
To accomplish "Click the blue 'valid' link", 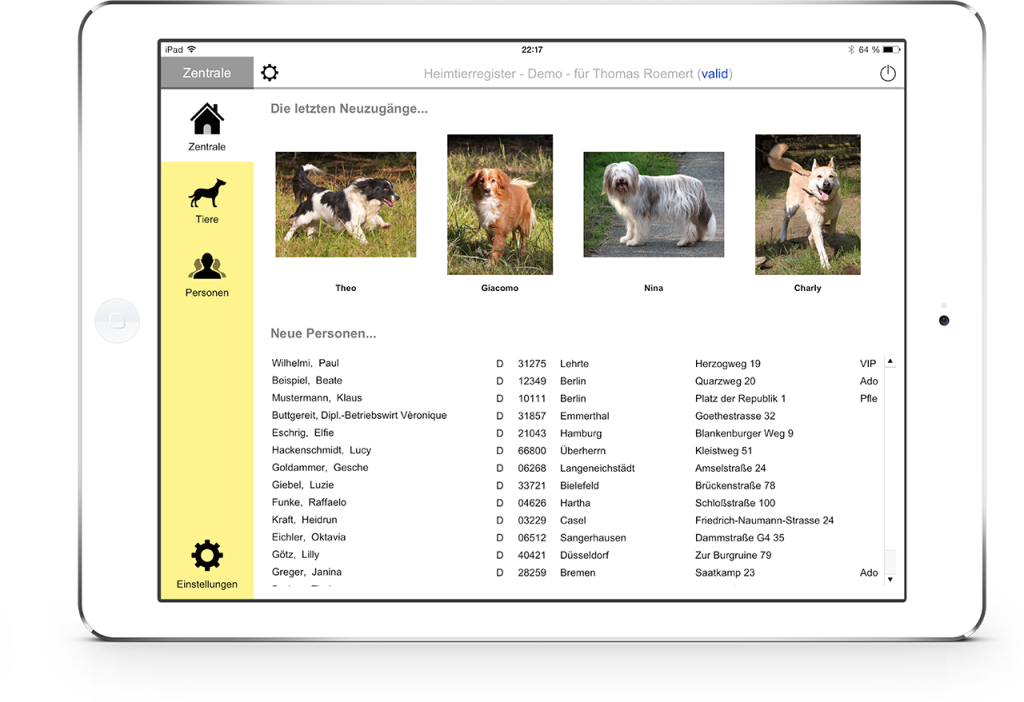I will (x=714, y=74).
